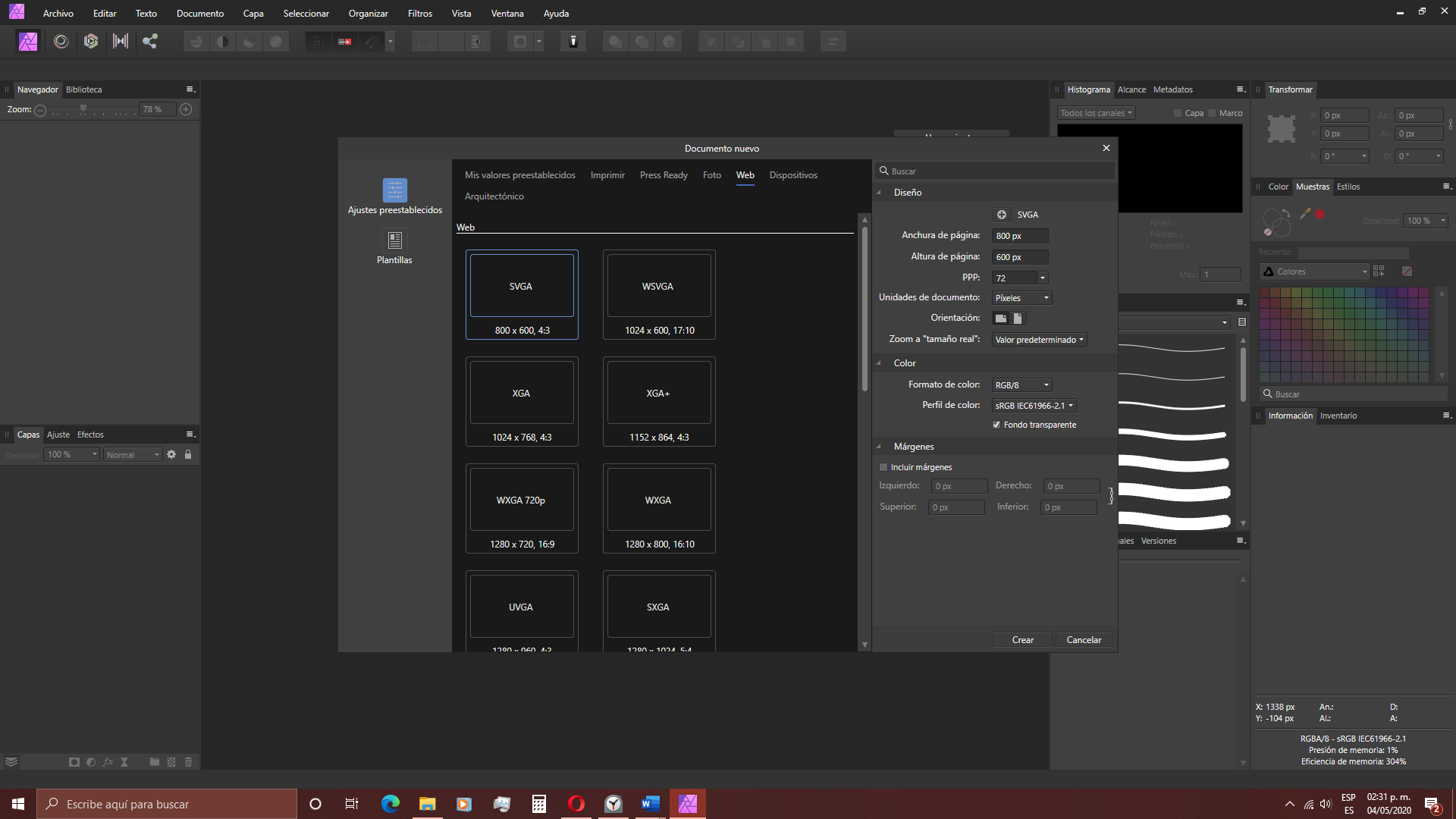The width and height of the screenshot is (1456, 819).
Task: Enable Incluir márgenes checkbox
Action: (883, 467)
